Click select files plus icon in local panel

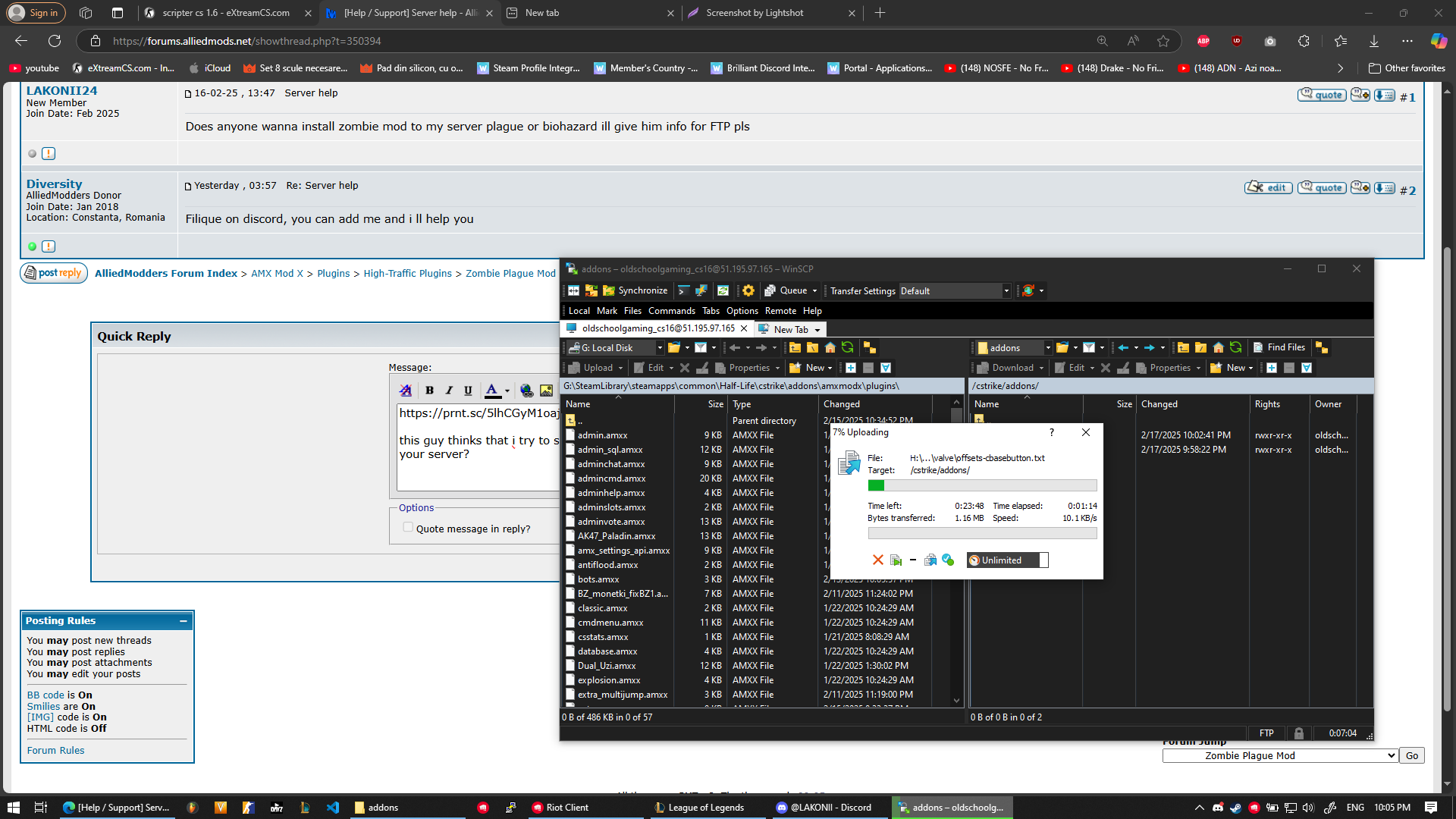pyautogui.click(x=851, y=368)
